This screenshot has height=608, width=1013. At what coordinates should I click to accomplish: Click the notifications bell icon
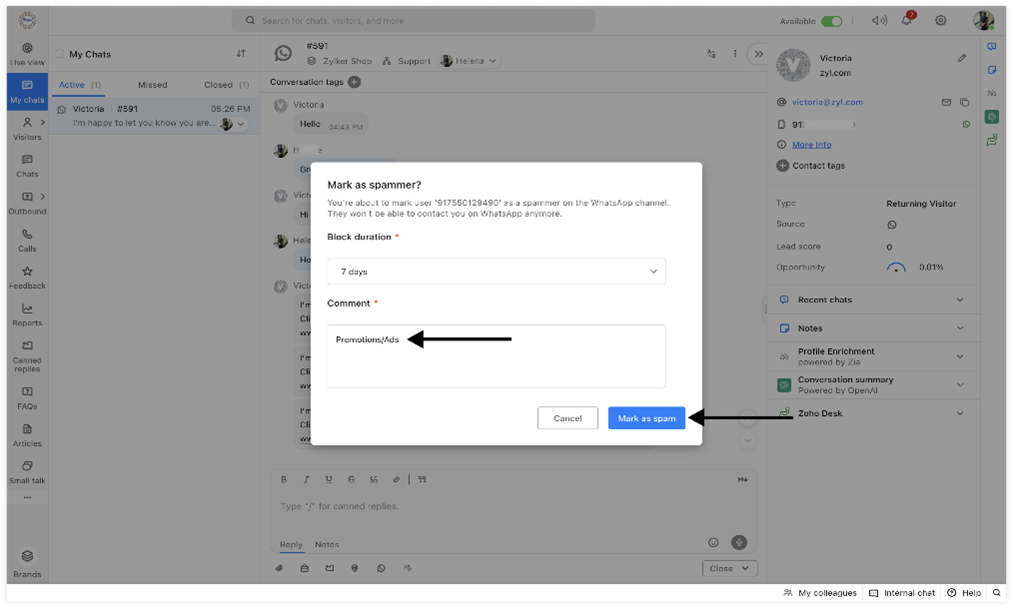click(908, 20)
